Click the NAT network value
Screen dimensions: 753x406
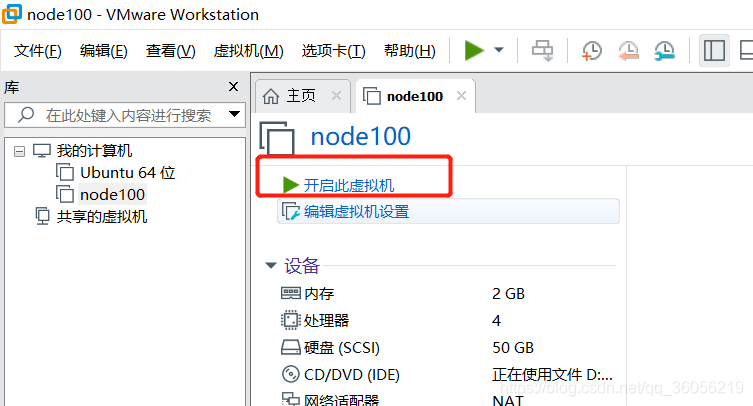pyautogui.click(x=508, y=400)
